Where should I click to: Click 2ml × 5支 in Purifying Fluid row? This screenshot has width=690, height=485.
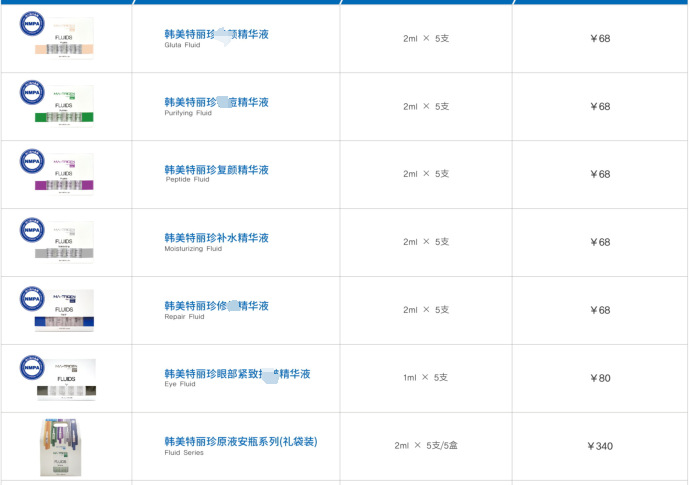[x=426, y=107]
